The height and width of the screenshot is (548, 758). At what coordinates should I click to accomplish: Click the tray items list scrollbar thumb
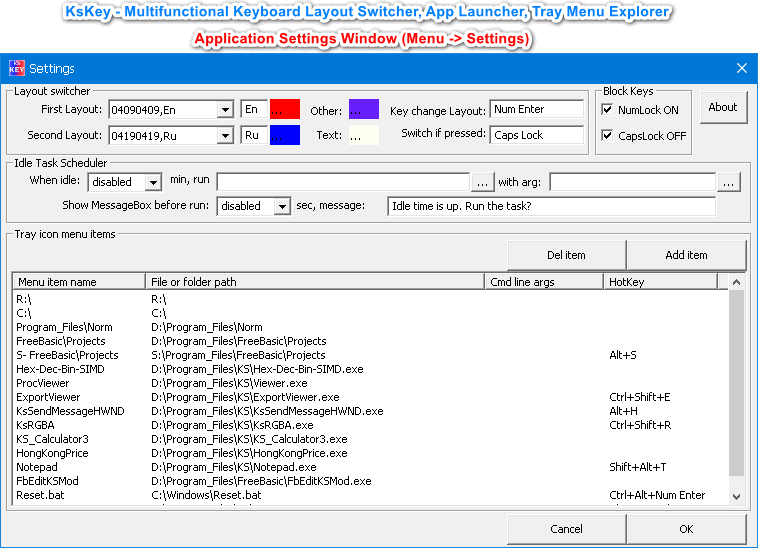[x=736, y=383]
